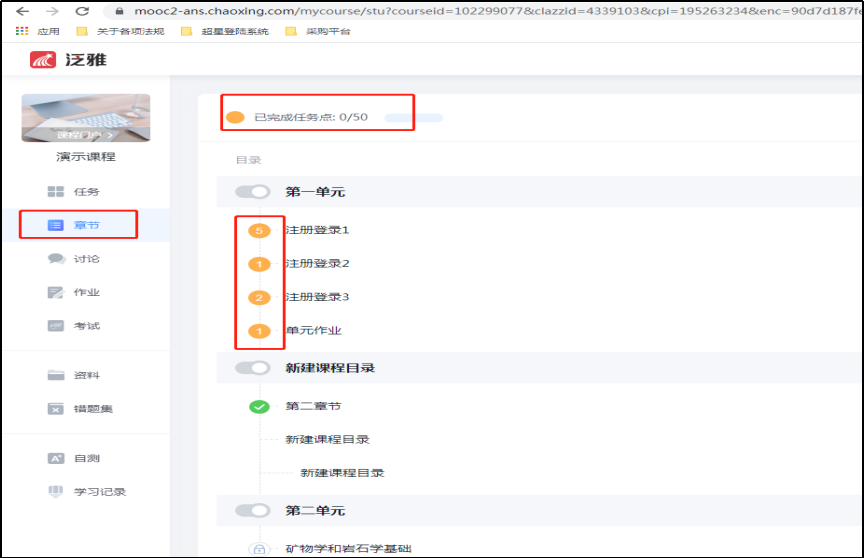Open chapter 注册登录3 in the list
The image size is (864, 558).
(317, 297)
